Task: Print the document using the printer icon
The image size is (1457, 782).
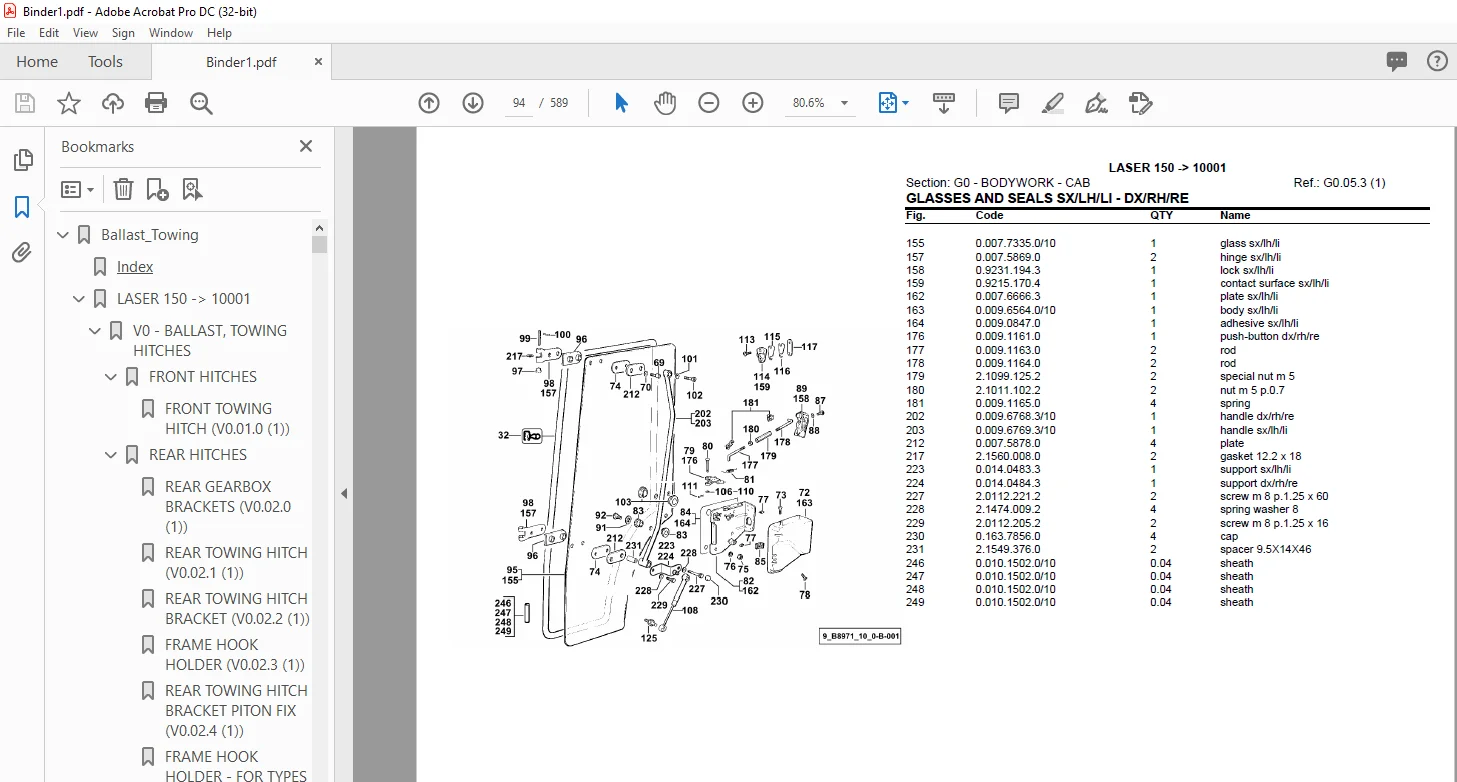Action: click(156, 103)
